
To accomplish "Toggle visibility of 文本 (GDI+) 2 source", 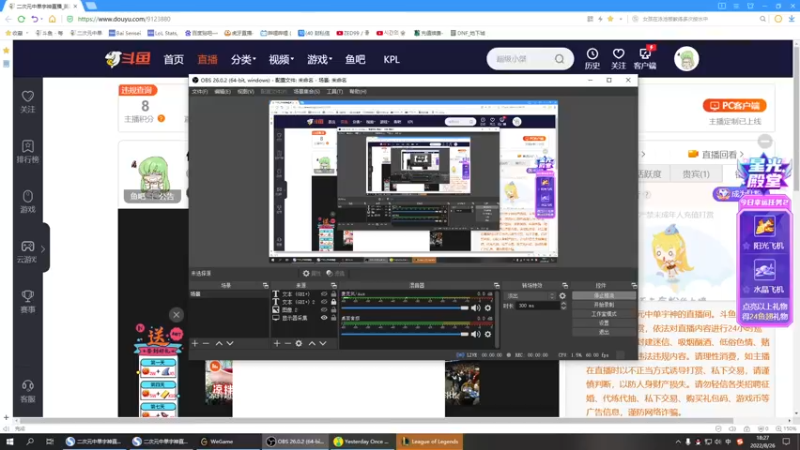I will 324,302.
